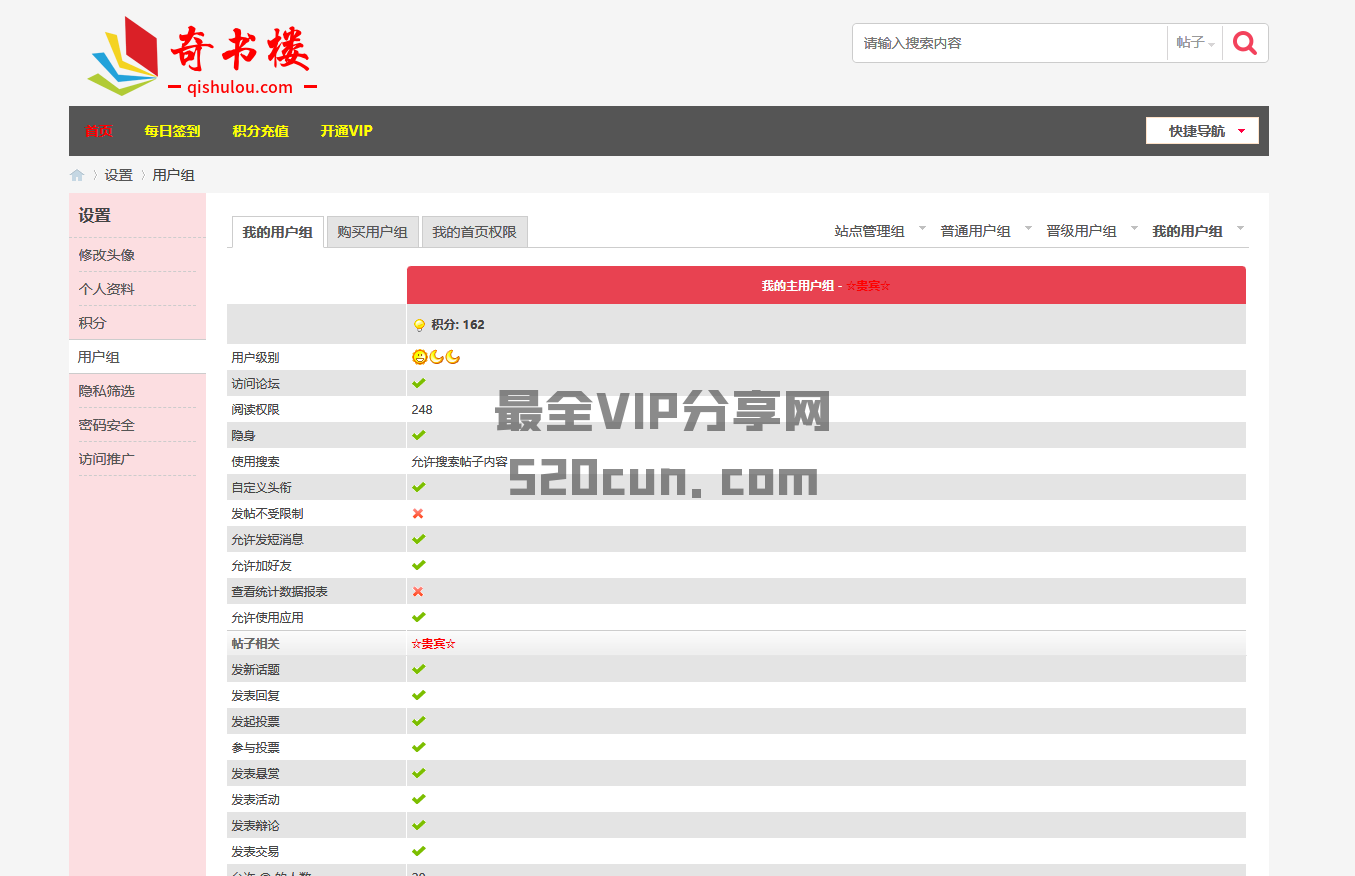Click the 允许搜索帖子内容 text
The width and height of the screenshot is (1355, 876).
coord(459,462)
